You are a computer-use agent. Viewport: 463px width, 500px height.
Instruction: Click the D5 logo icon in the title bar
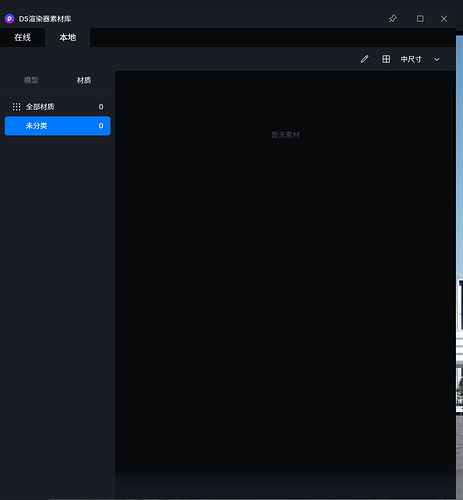[x=9, y=19]
